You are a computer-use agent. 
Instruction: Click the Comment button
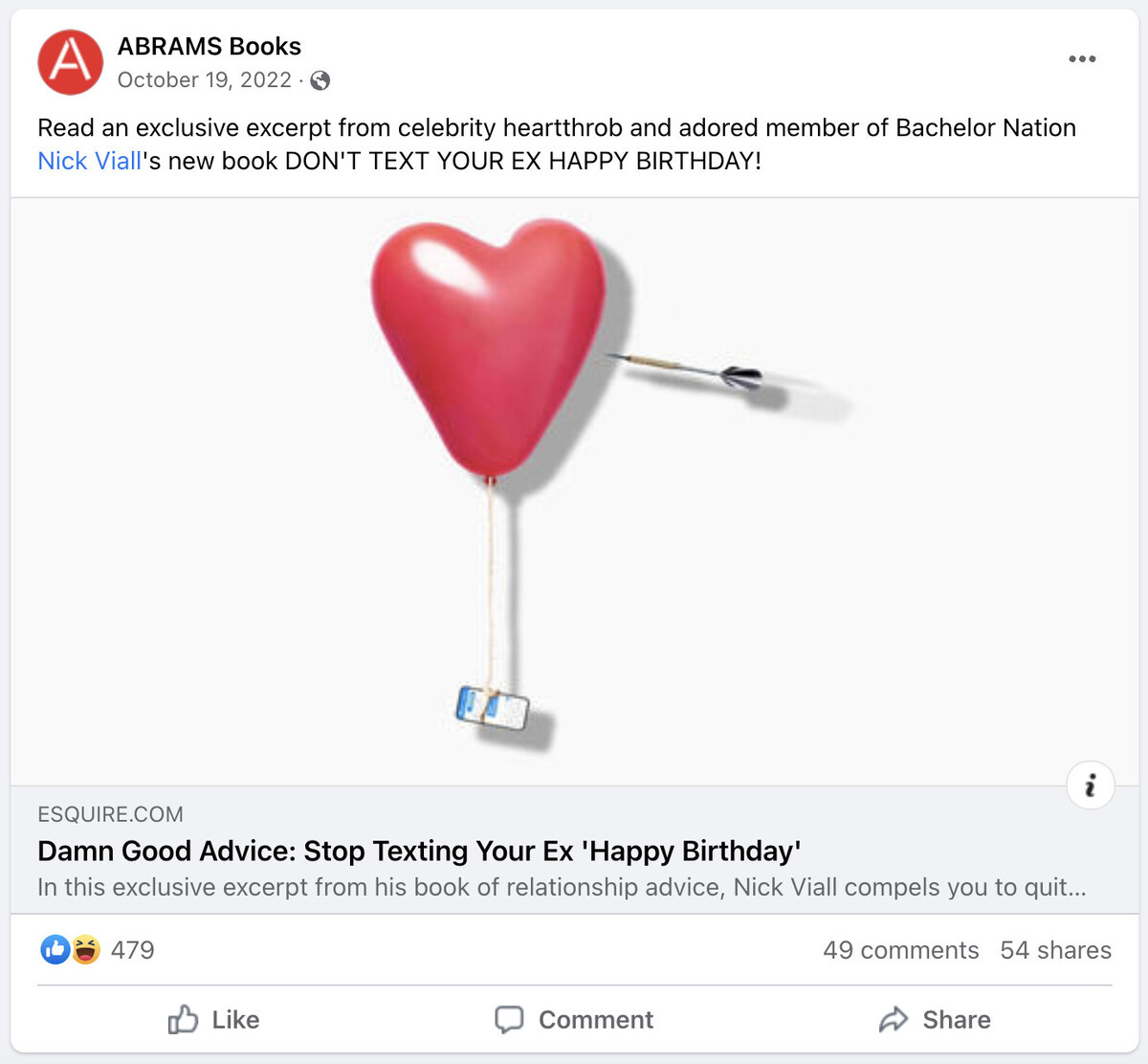coord(574,1020)
